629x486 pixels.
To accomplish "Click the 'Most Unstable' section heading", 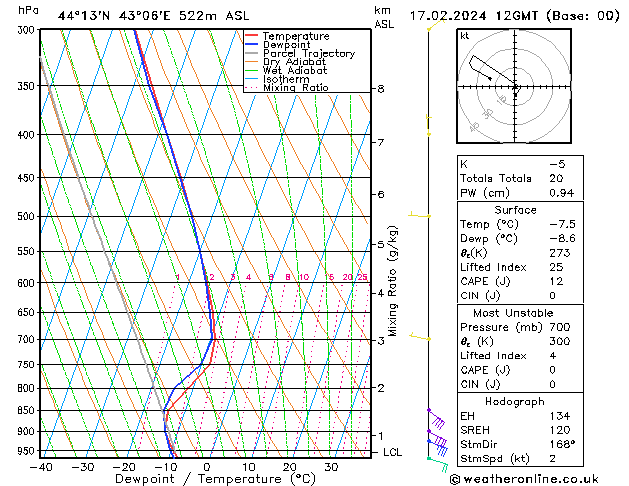I will 513,313.
